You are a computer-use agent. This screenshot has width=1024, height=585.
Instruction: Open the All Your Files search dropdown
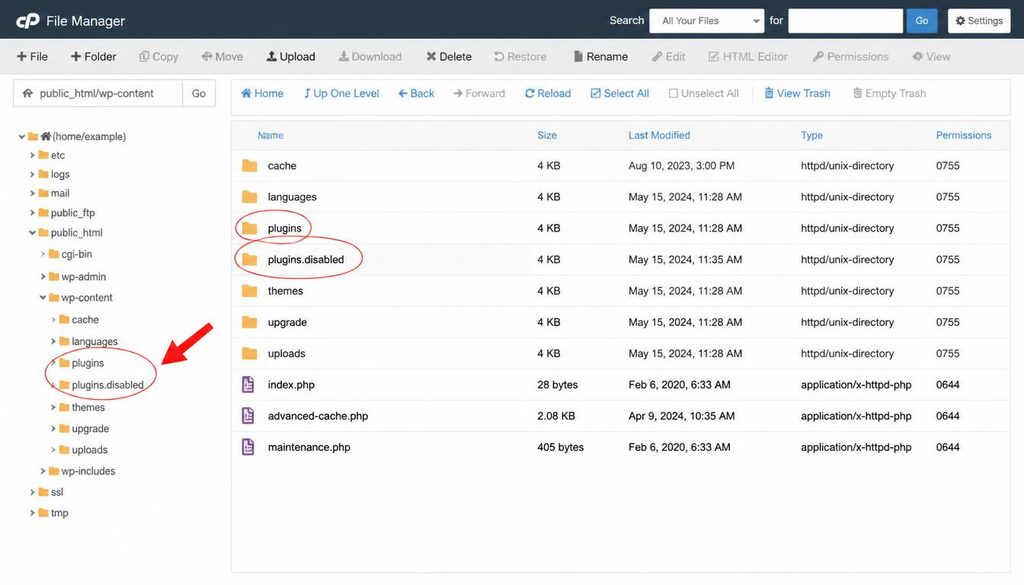(x=707, y=21)
